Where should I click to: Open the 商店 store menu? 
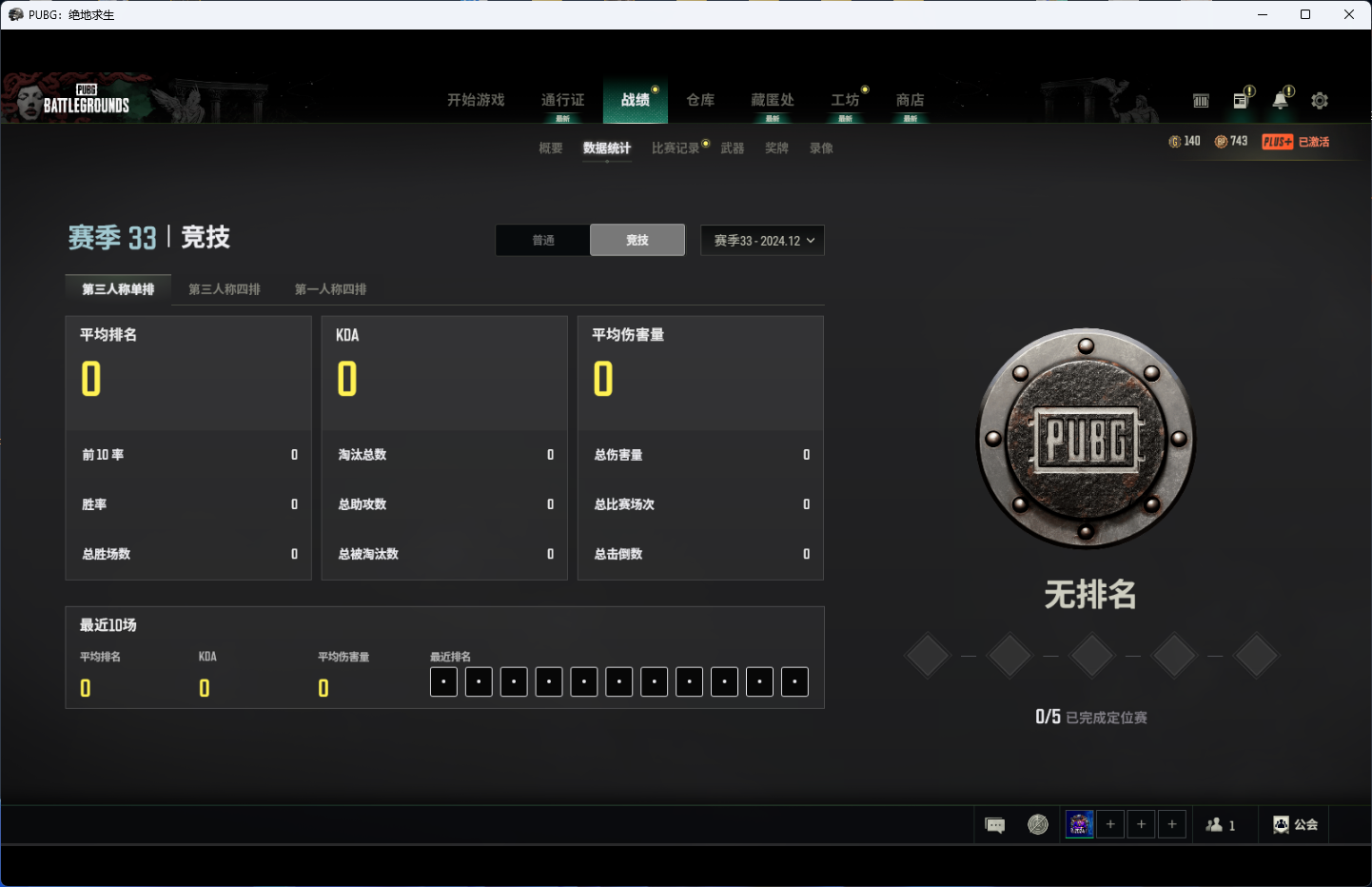[911, 100]
